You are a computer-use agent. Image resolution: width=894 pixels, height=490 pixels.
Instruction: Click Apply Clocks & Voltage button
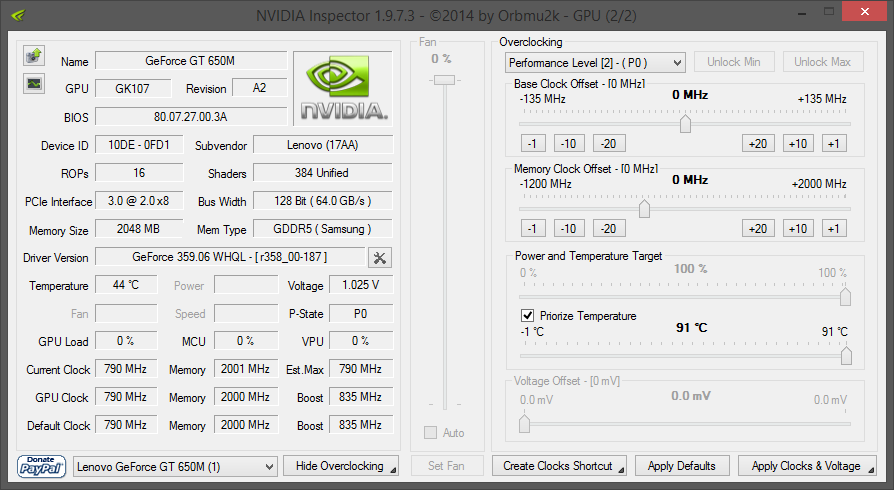[x=807, y=466]
